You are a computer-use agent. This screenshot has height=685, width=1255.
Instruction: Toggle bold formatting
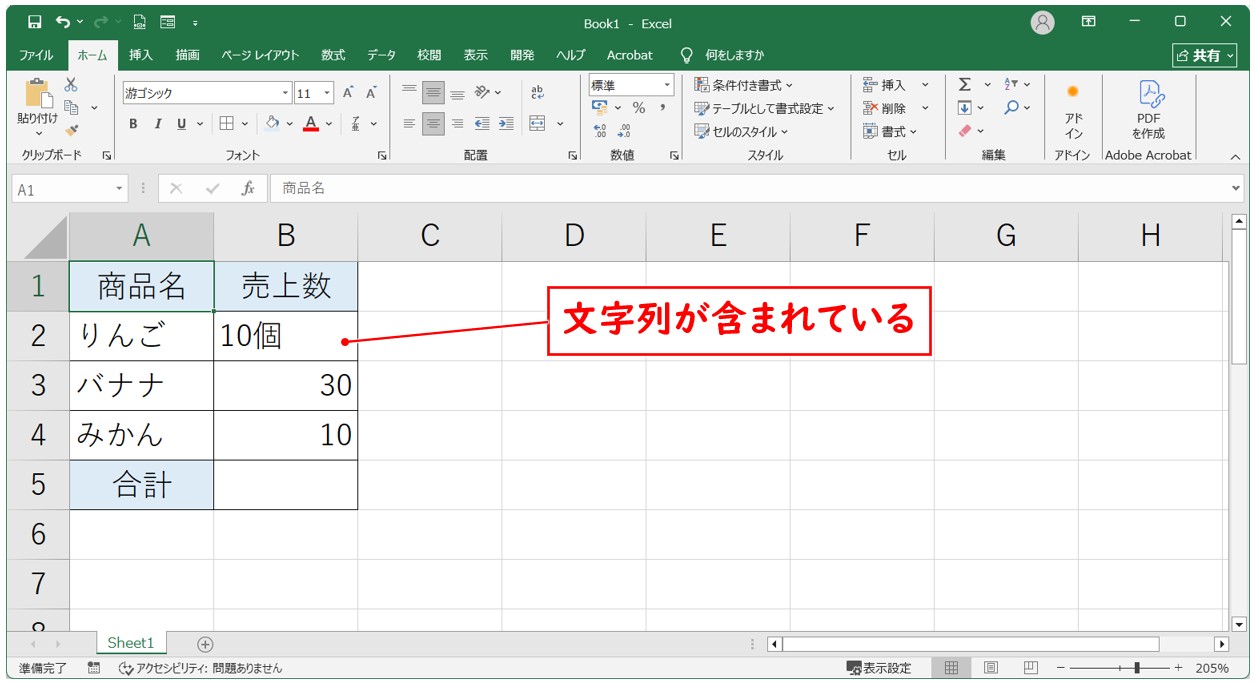click(x=133, y=124)
